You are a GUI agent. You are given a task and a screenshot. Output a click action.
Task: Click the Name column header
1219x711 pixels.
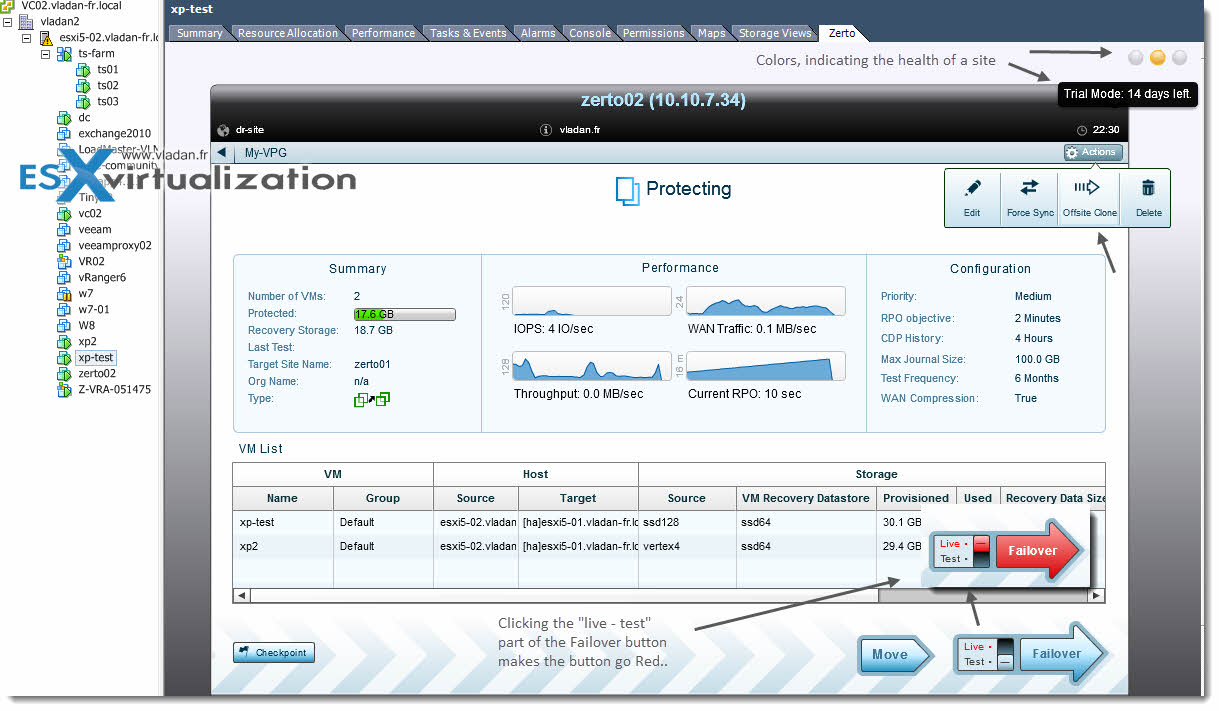(x=283, y=498)
